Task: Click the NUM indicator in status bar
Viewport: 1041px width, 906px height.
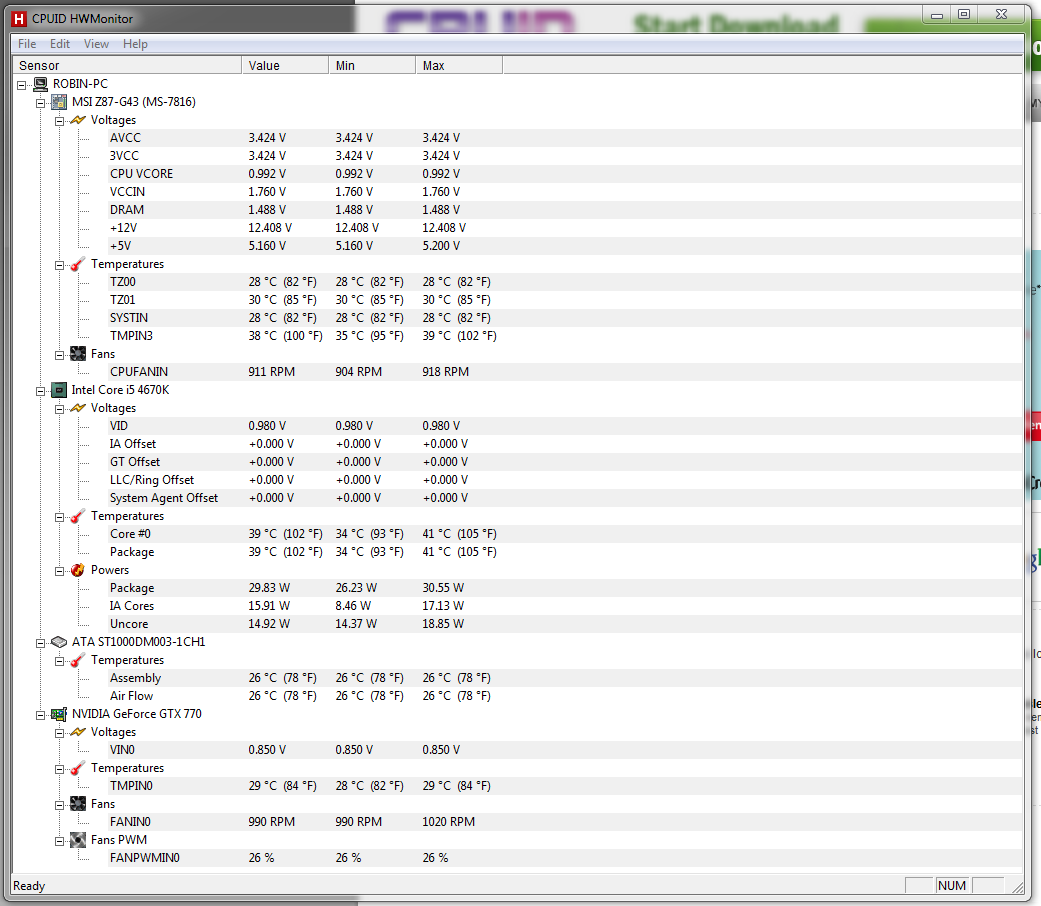Action: (x=952, y=885)
